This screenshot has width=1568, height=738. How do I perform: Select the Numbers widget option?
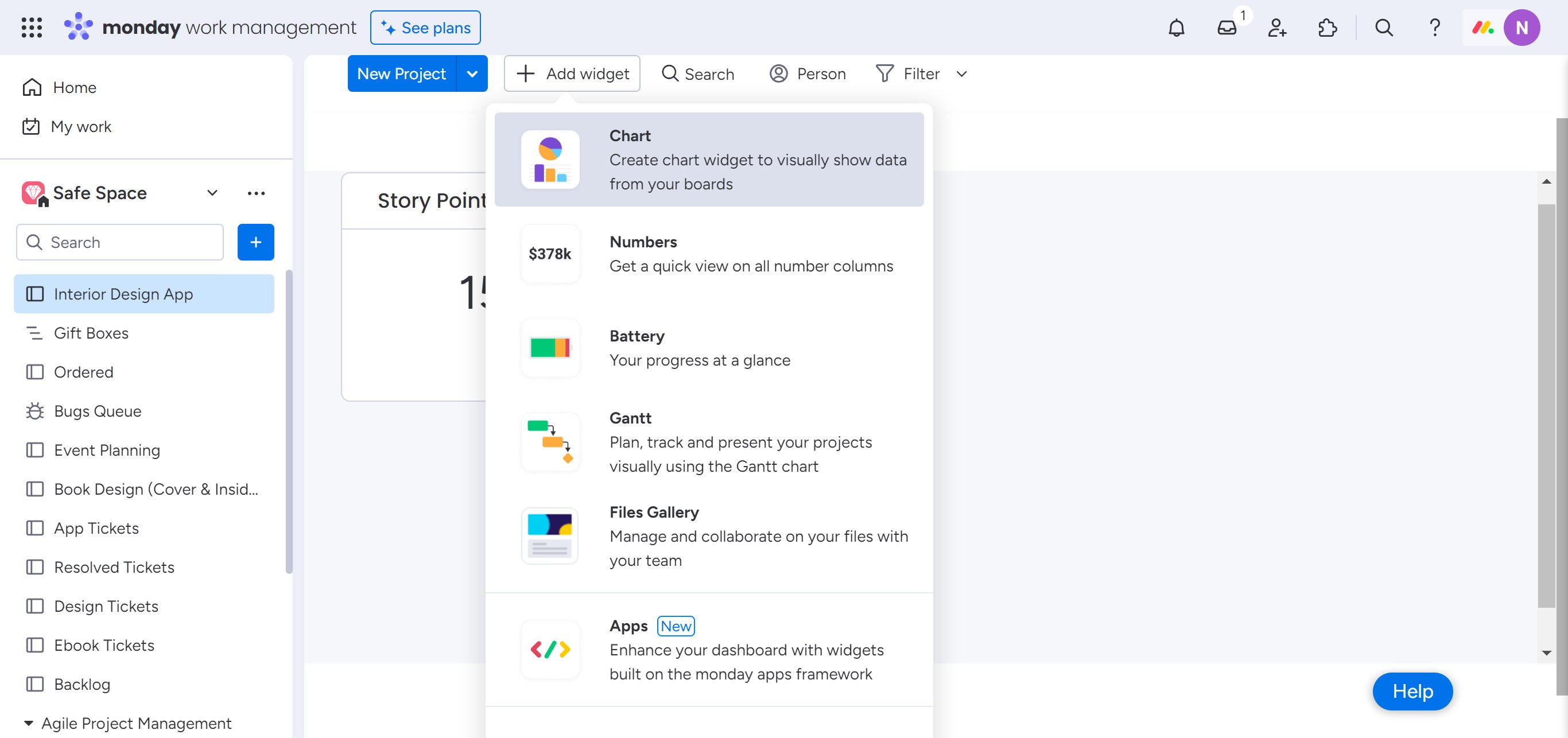coord(708,254)
